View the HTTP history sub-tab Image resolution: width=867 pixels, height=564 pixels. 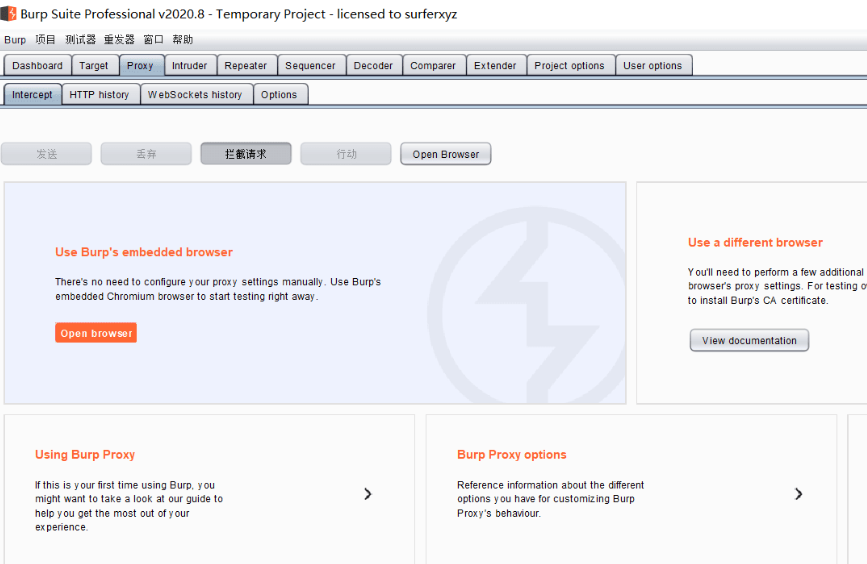(100, 95)
